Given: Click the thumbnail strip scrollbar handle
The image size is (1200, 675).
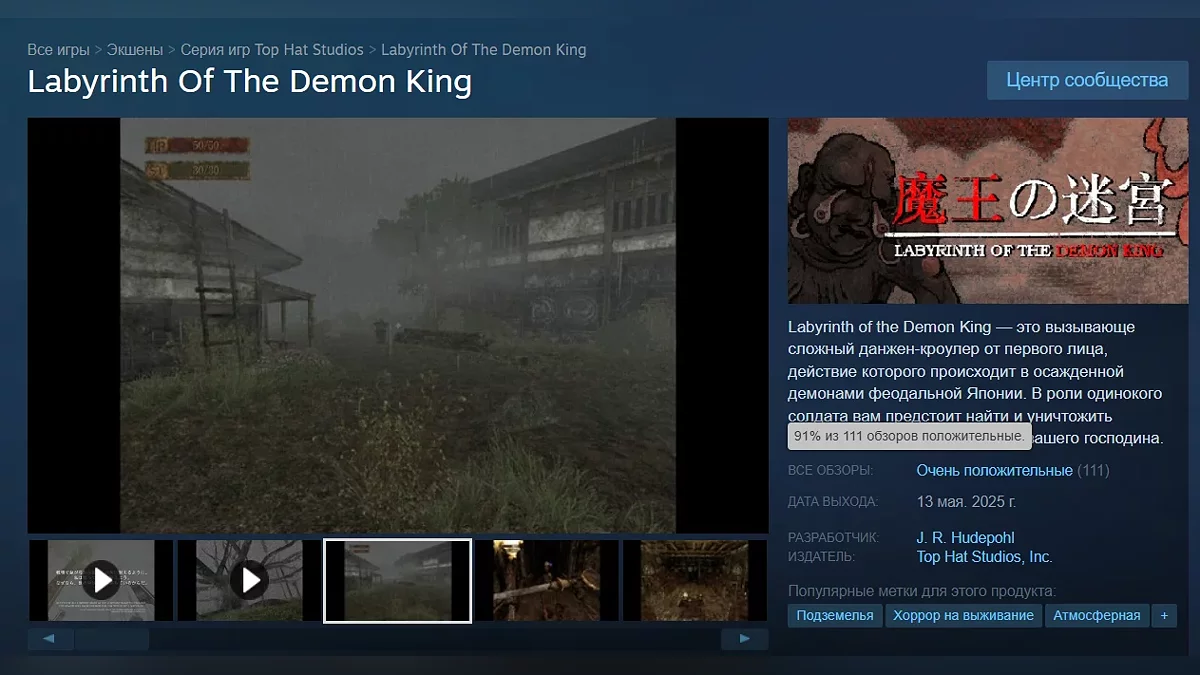Looking at the screenshot, I should (x=112, y=639).
